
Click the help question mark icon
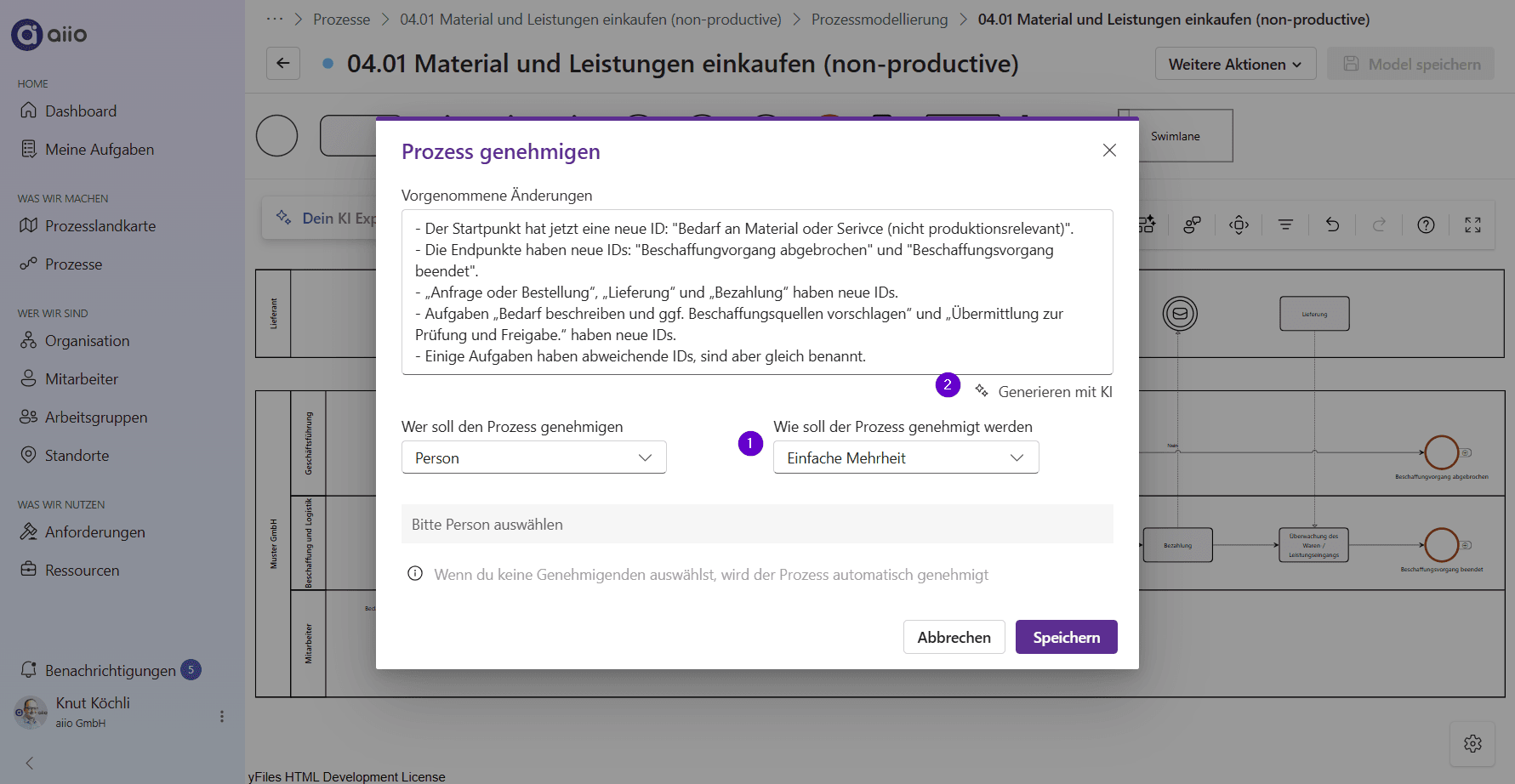[1427, 224]
